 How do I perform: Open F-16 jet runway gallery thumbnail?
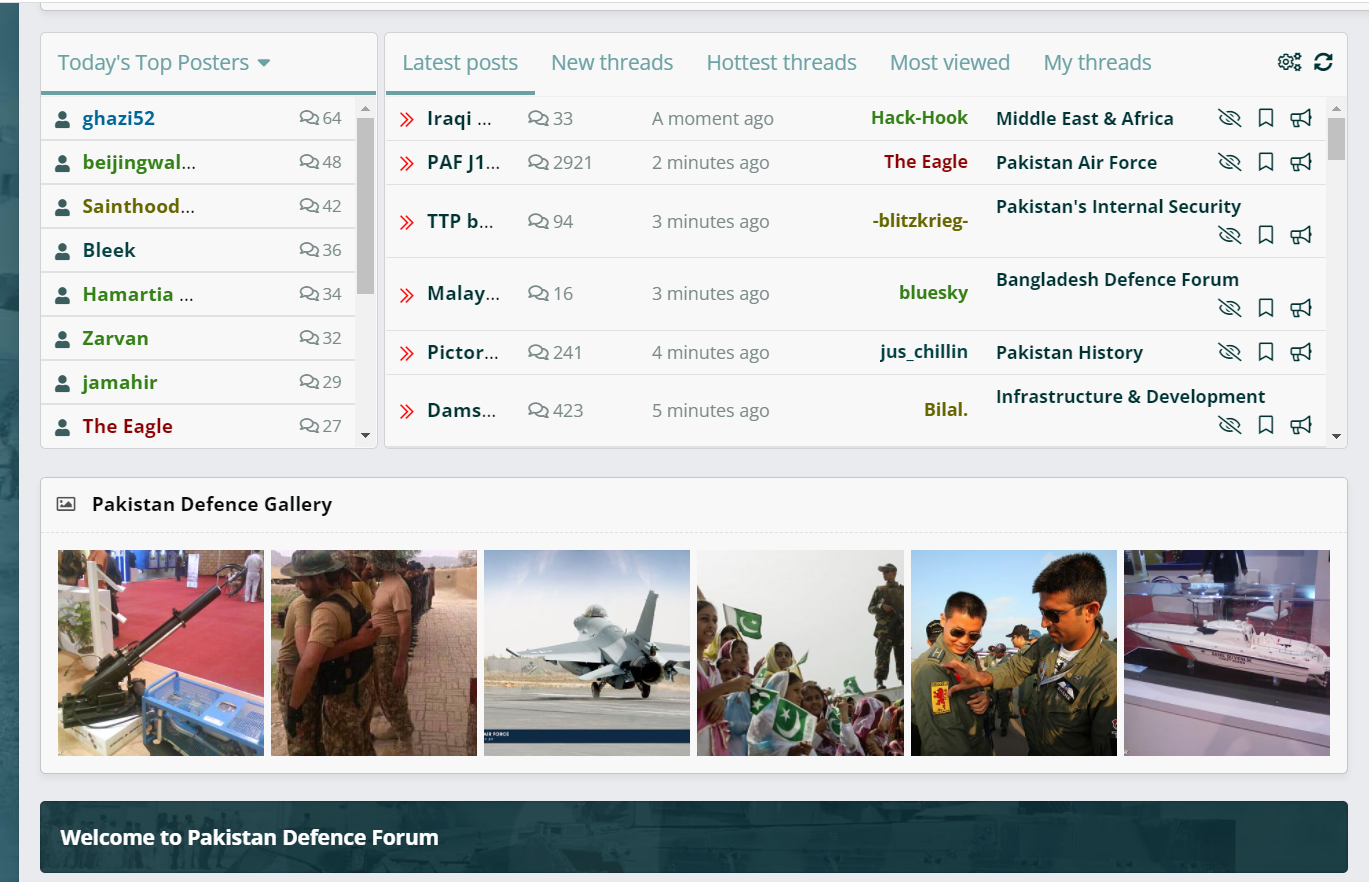click(x=587, y=653)
